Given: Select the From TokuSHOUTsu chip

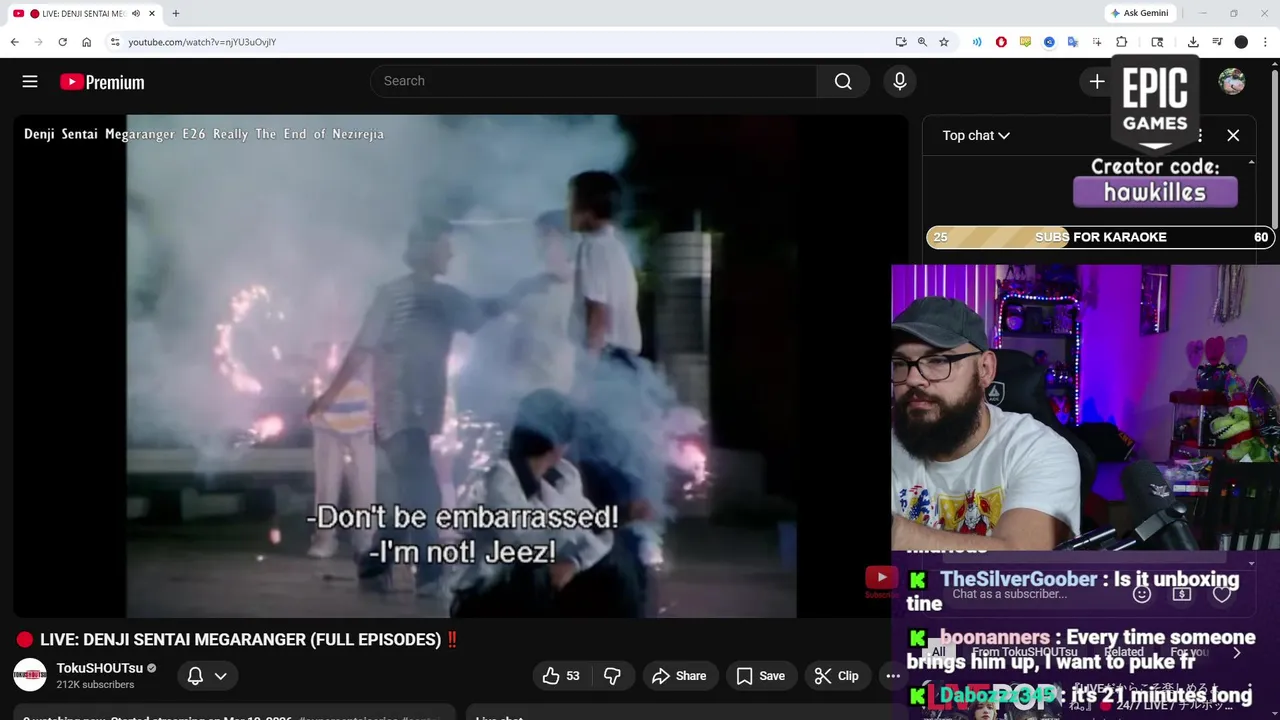Looking at the screenshot, I should [1025, 652].
